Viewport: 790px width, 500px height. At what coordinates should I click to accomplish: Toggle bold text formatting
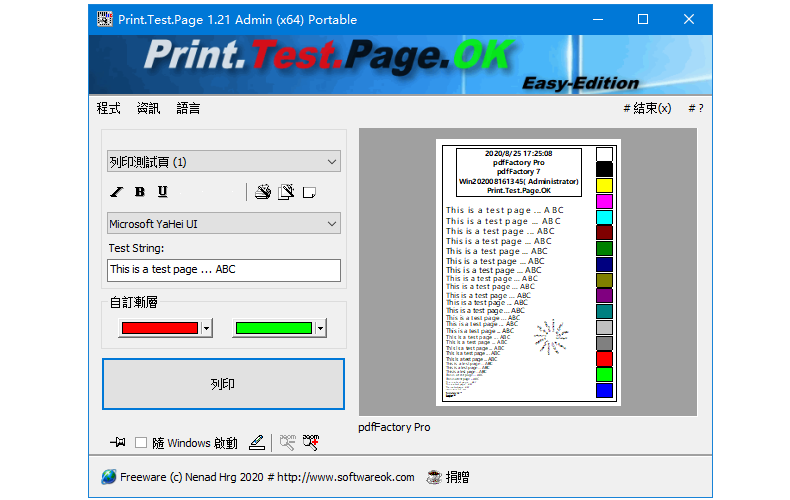pyautogui.click(x=140, y=192)
